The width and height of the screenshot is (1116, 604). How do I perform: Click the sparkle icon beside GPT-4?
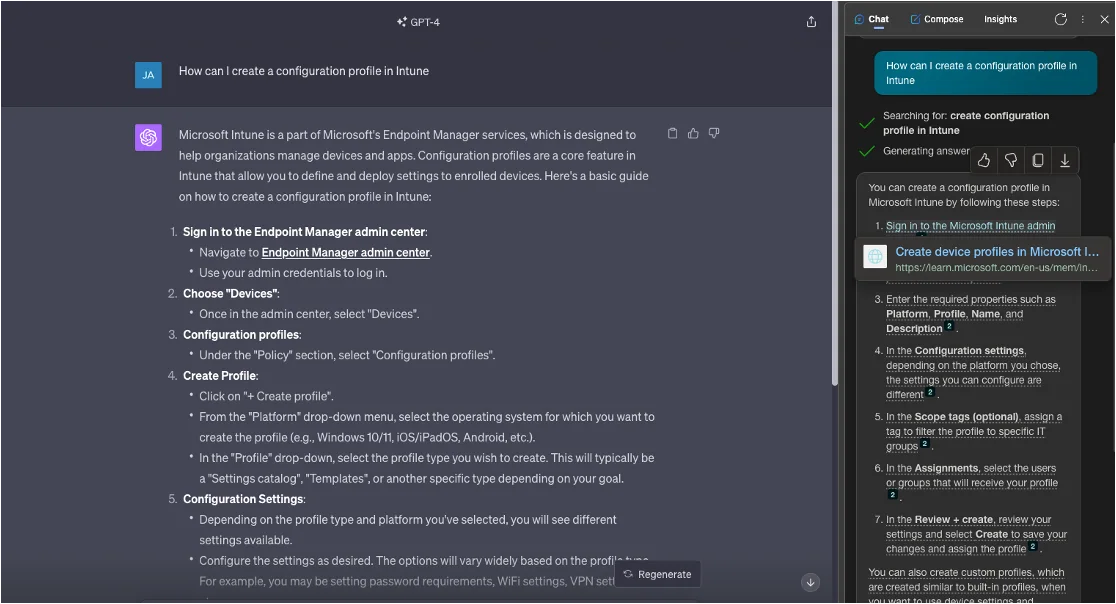coord(402,22)
